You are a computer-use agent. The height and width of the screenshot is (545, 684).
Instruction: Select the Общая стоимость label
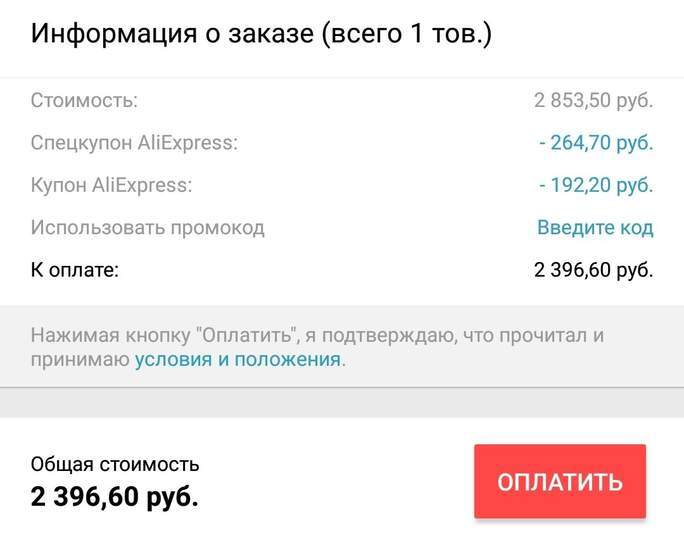(115, 464)
